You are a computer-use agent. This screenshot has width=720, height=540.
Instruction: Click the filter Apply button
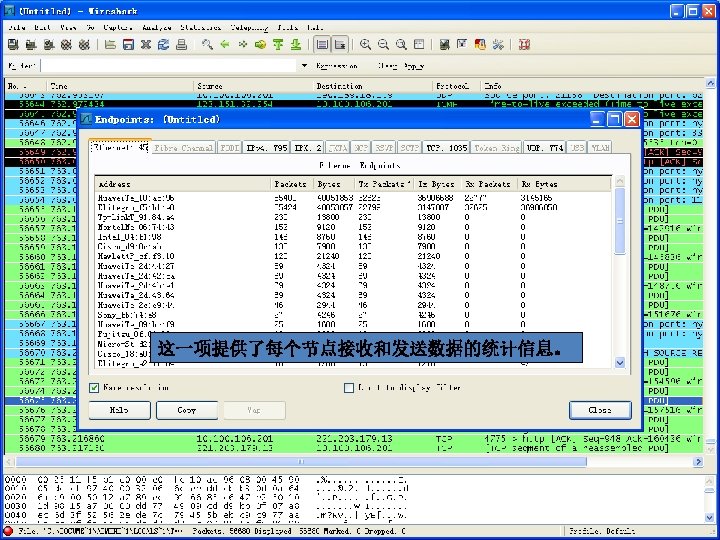pyautogui.click(x=414, y=66)
